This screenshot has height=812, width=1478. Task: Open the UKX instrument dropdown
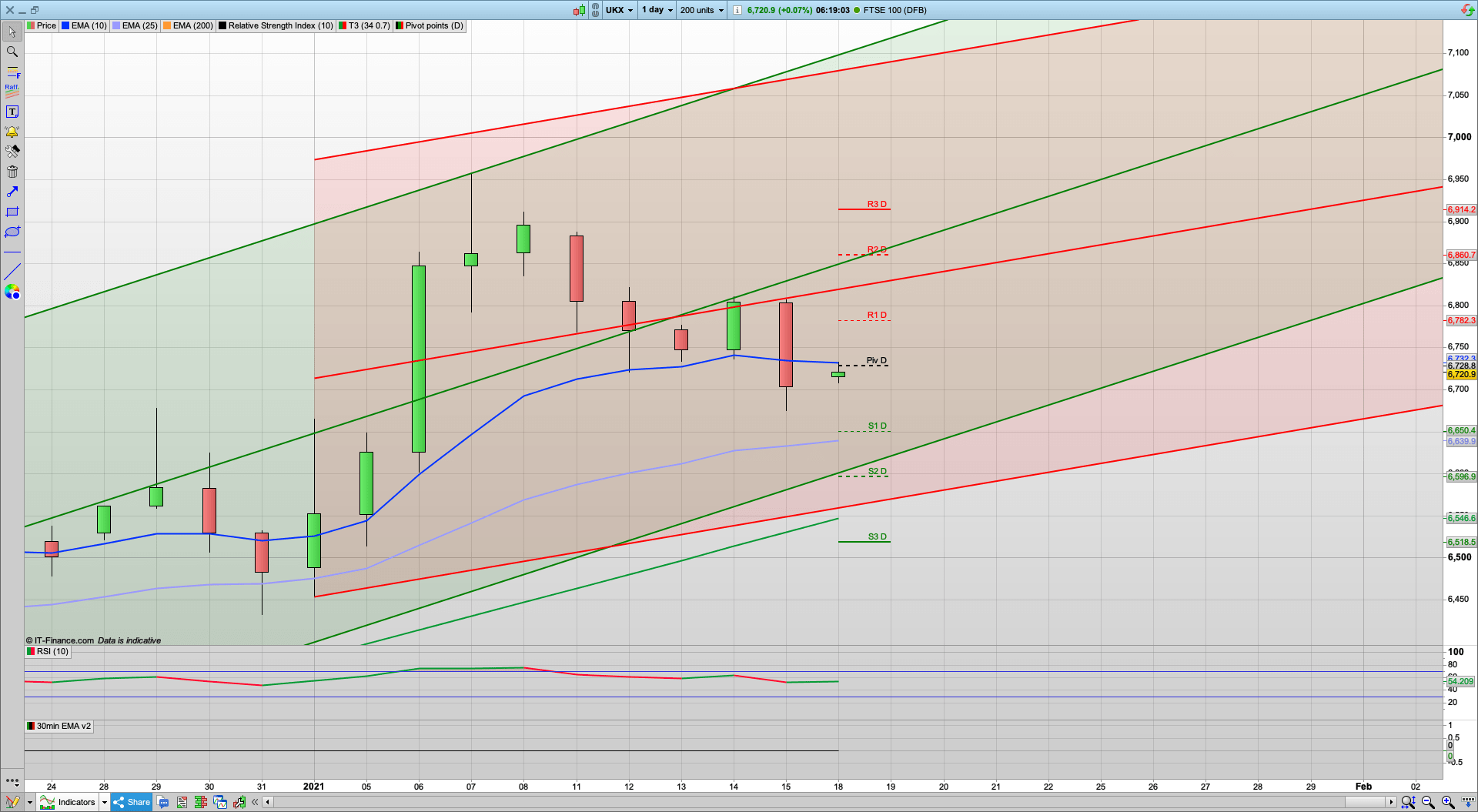(x=619, y=10)
